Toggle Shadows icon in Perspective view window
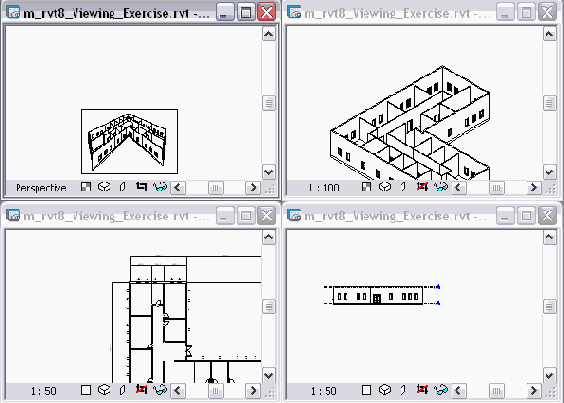564x403 pixels. point(123,187)
